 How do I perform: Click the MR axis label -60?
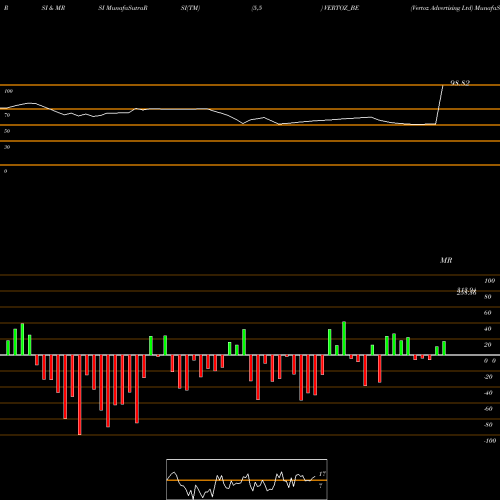coord(488,409)
